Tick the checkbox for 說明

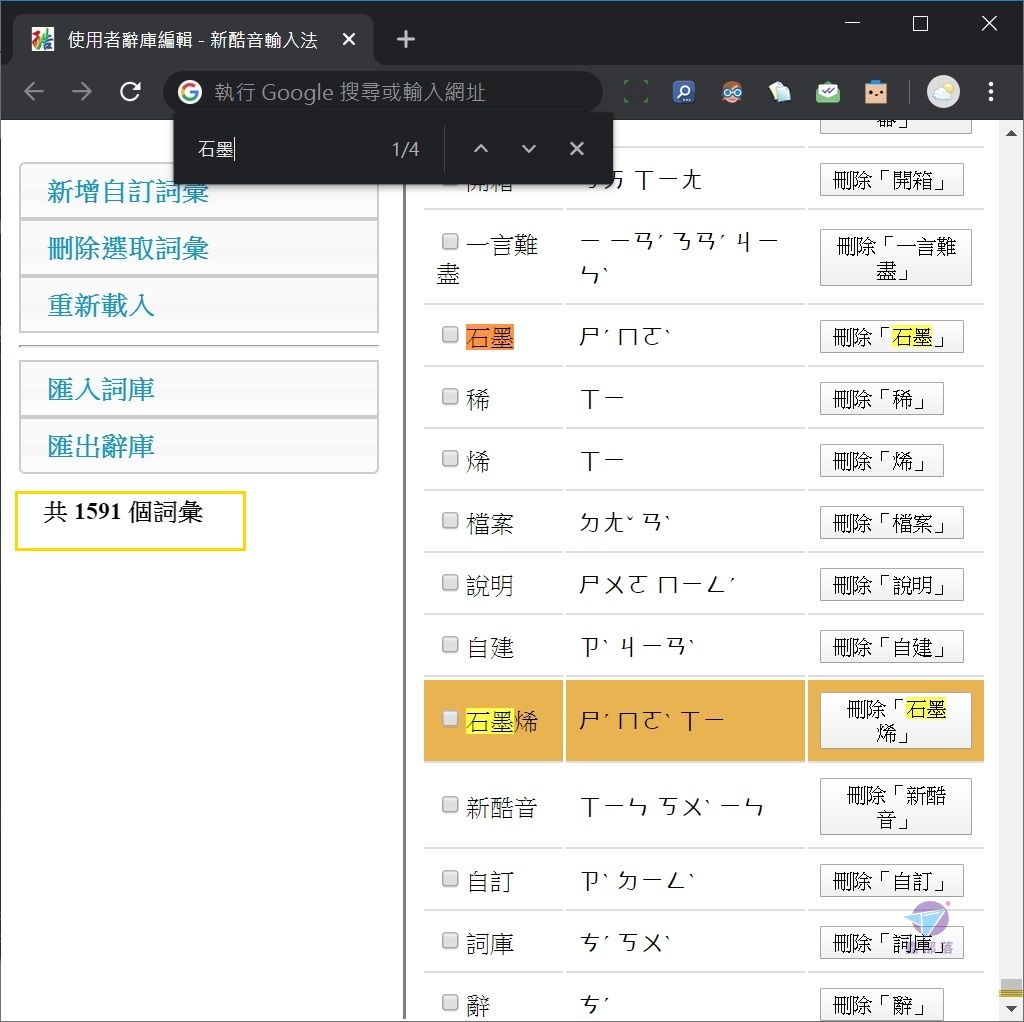coord(450,583)
